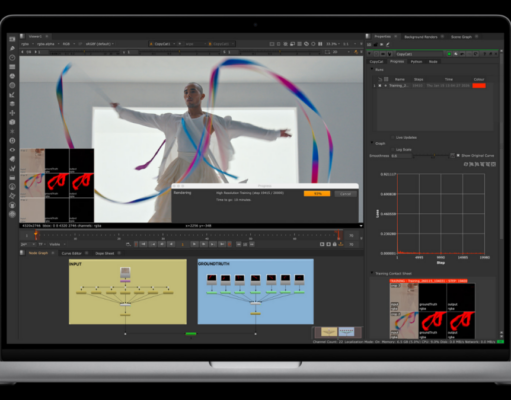Viewport: 511px width, 400px height.
Task: Open the RGB display channel dropdown
Action: [x=69, y=44]
